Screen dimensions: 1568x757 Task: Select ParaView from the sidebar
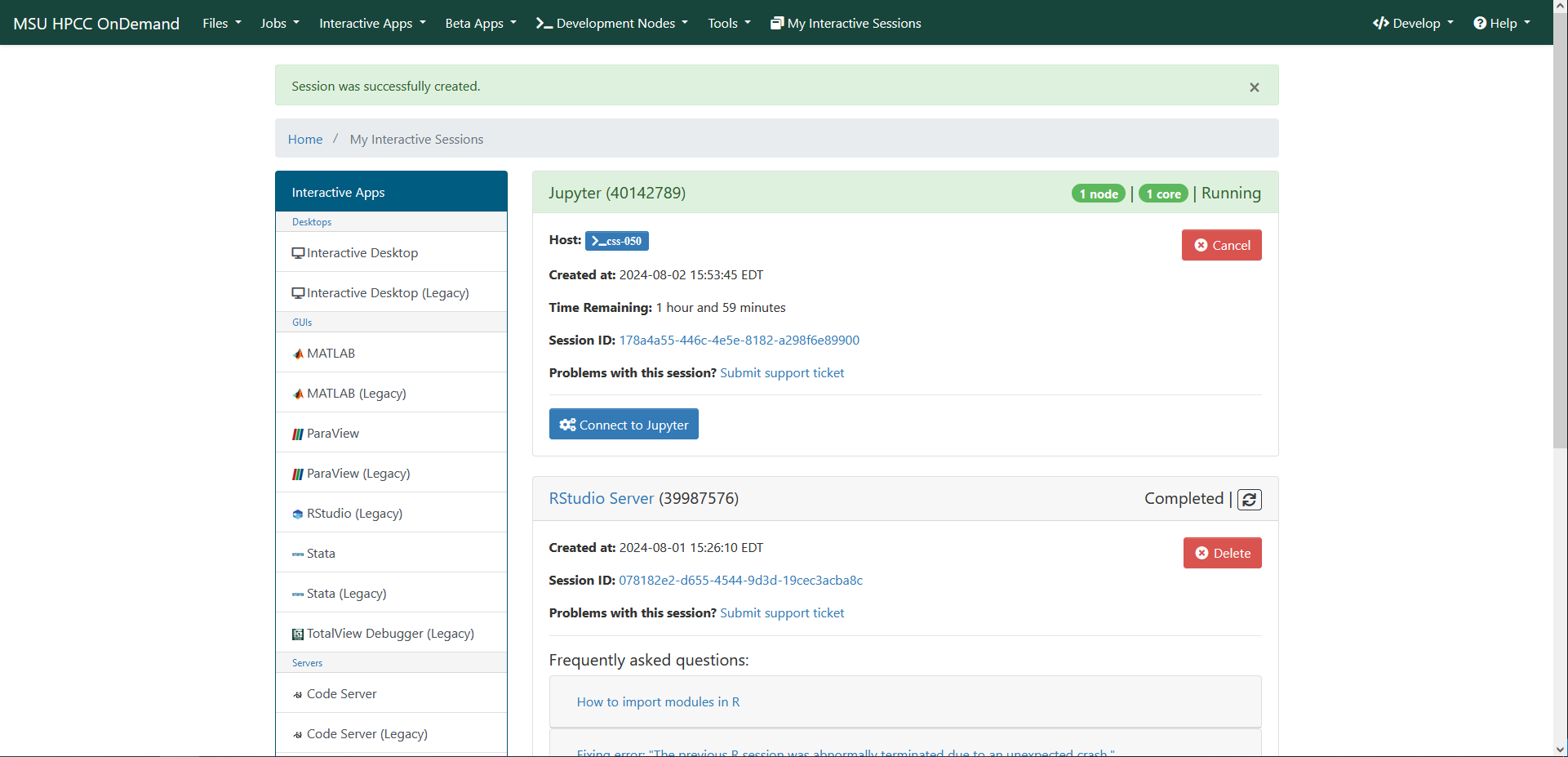tap(391, 434)
